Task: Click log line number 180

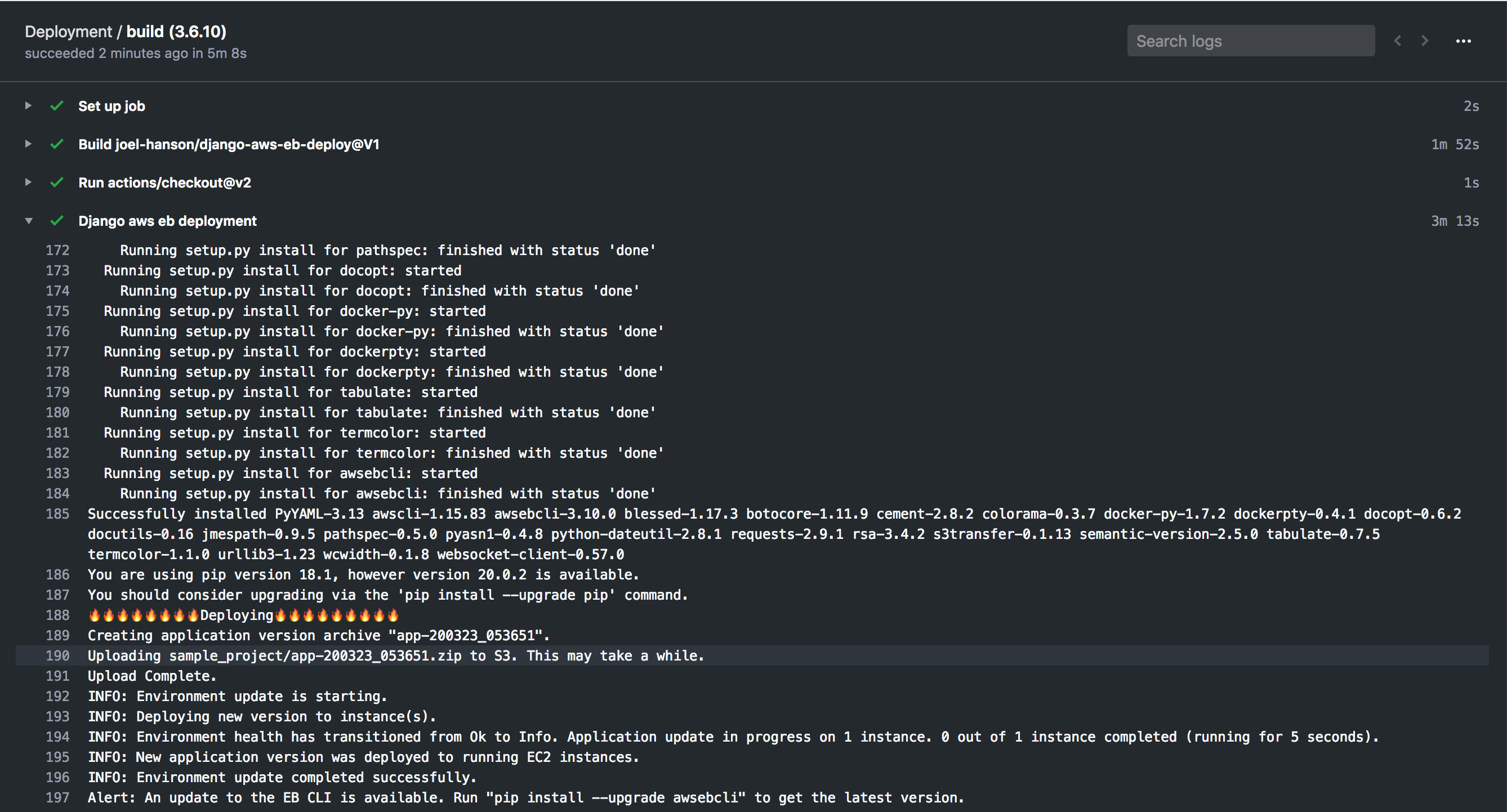Action: (x=57, y=412)
